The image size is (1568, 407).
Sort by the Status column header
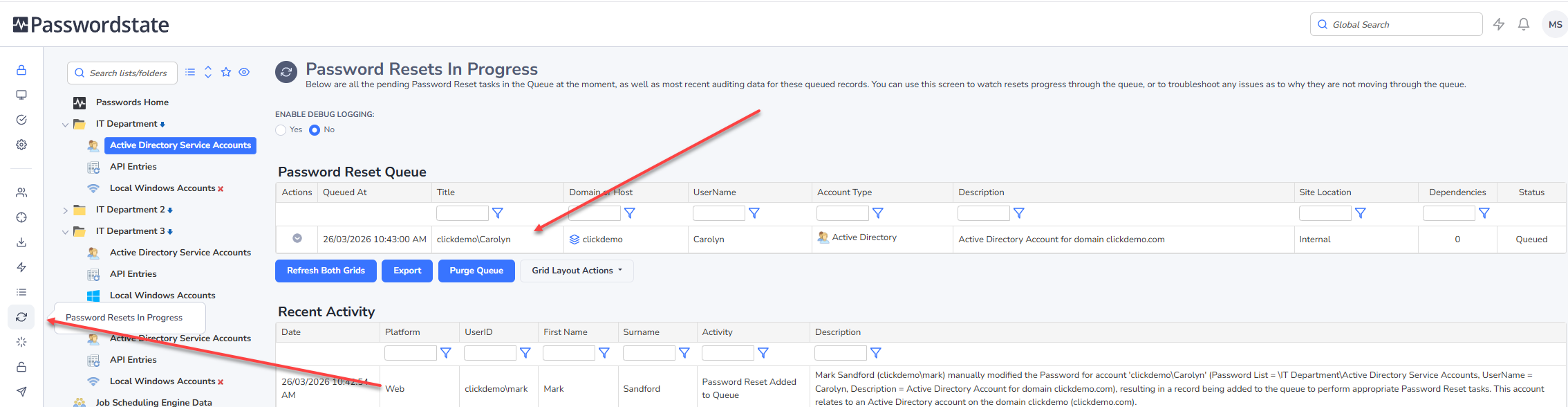point(1531,192)
